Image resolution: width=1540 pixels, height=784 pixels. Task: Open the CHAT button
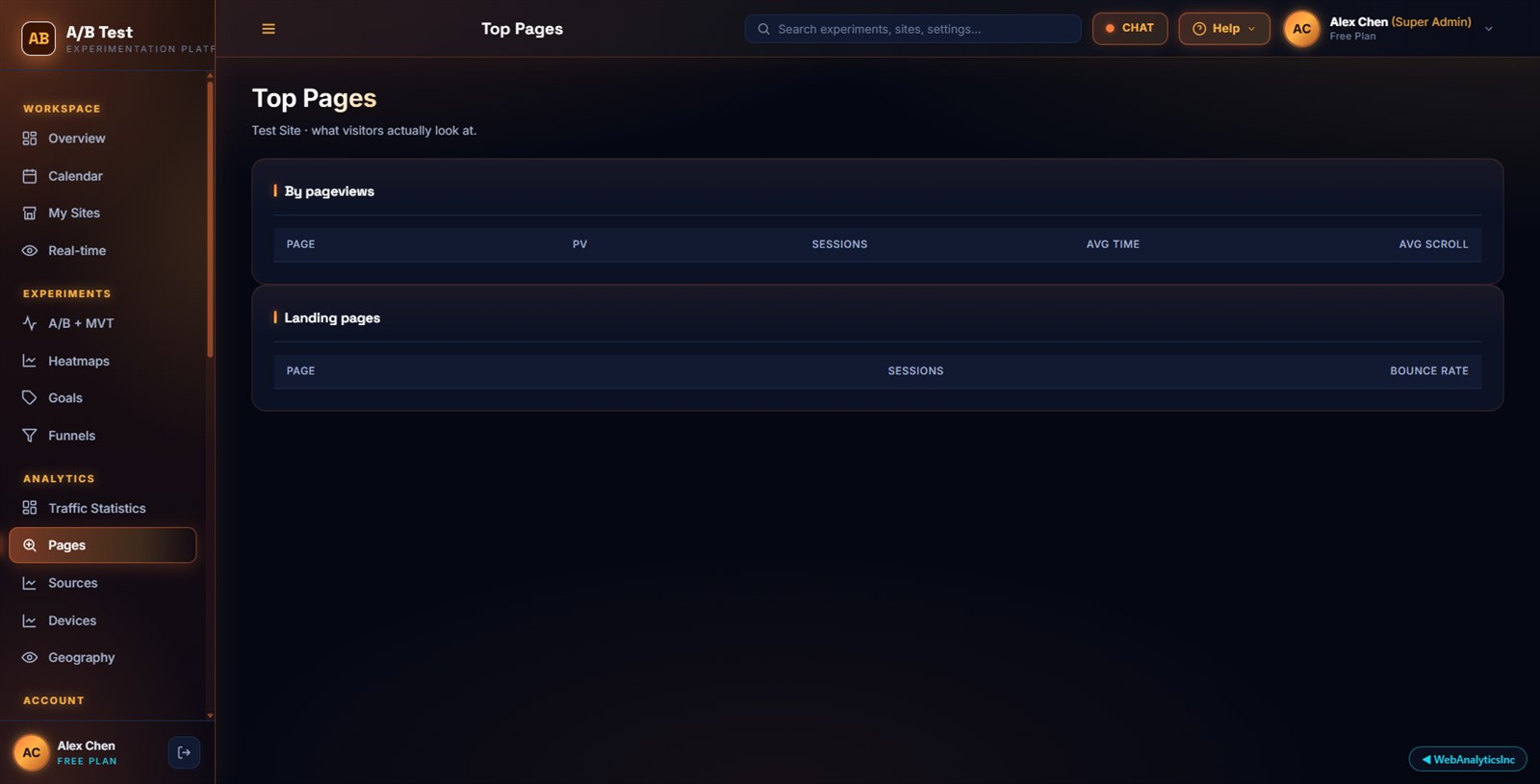[x=1130, y=29]
